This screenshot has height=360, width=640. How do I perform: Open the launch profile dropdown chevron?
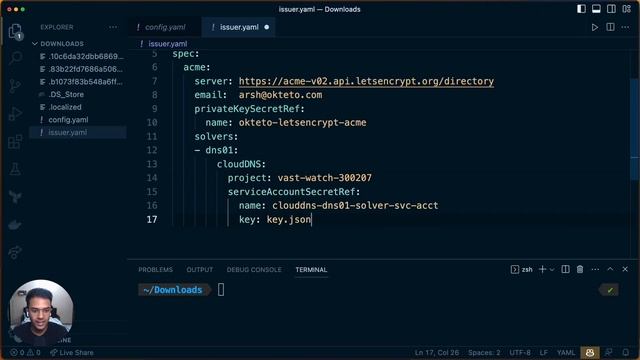click(x=552, y=269)
